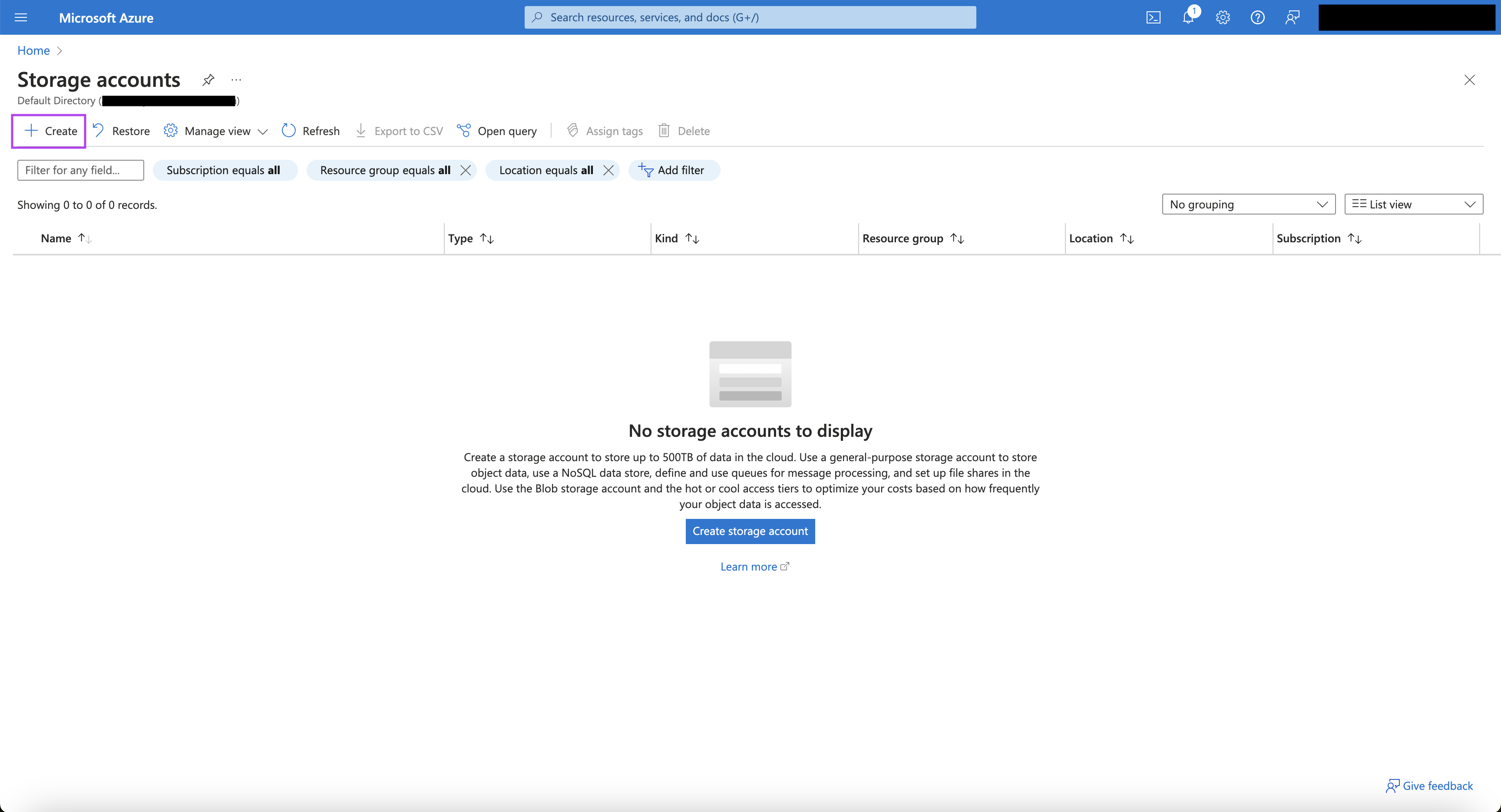Toggle the pin icon for Storage accounts

pyautogui.click(x=209, y=79)
